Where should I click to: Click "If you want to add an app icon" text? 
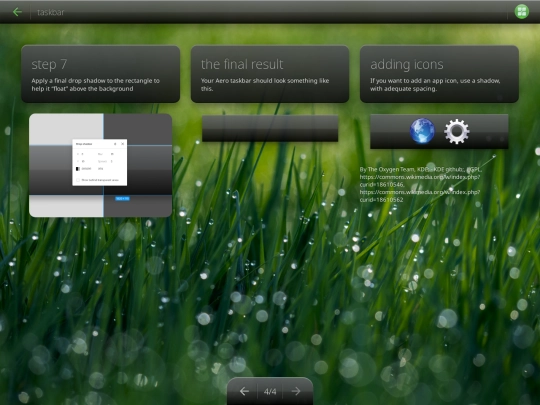click(x=435, y=85)
